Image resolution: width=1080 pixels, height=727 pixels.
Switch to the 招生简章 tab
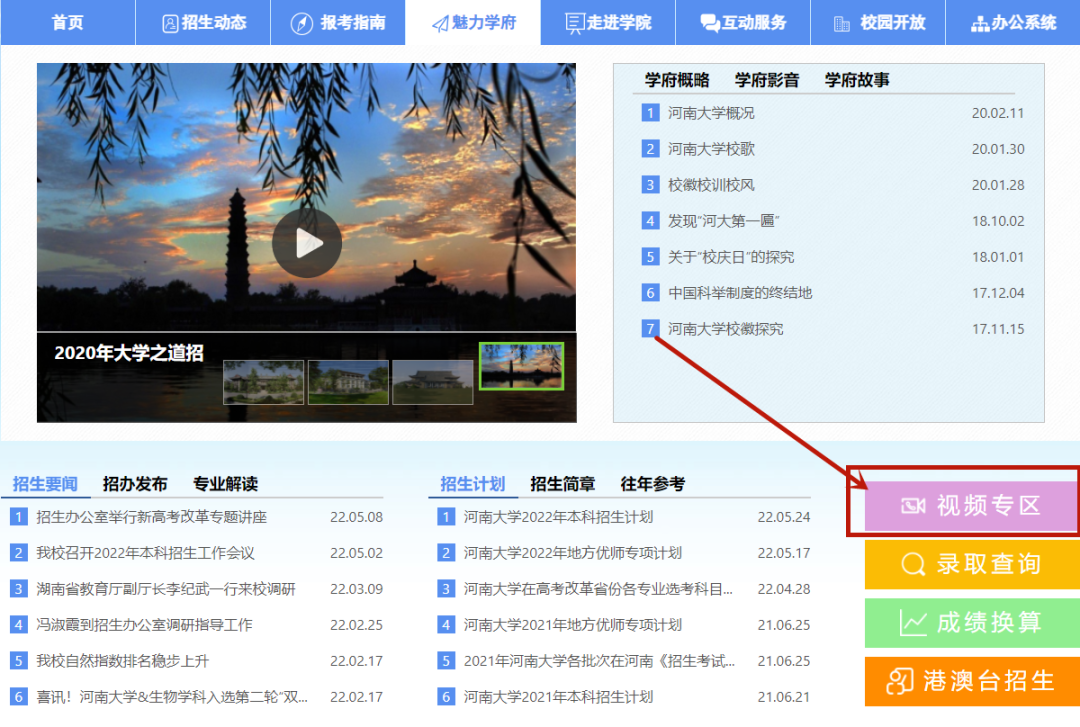point(563,484)
